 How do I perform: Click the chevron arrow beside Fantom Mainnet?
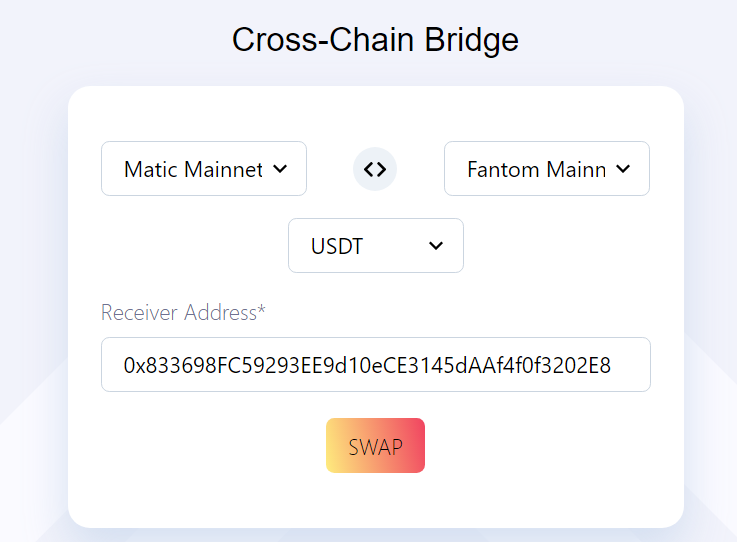click(623, 169)
